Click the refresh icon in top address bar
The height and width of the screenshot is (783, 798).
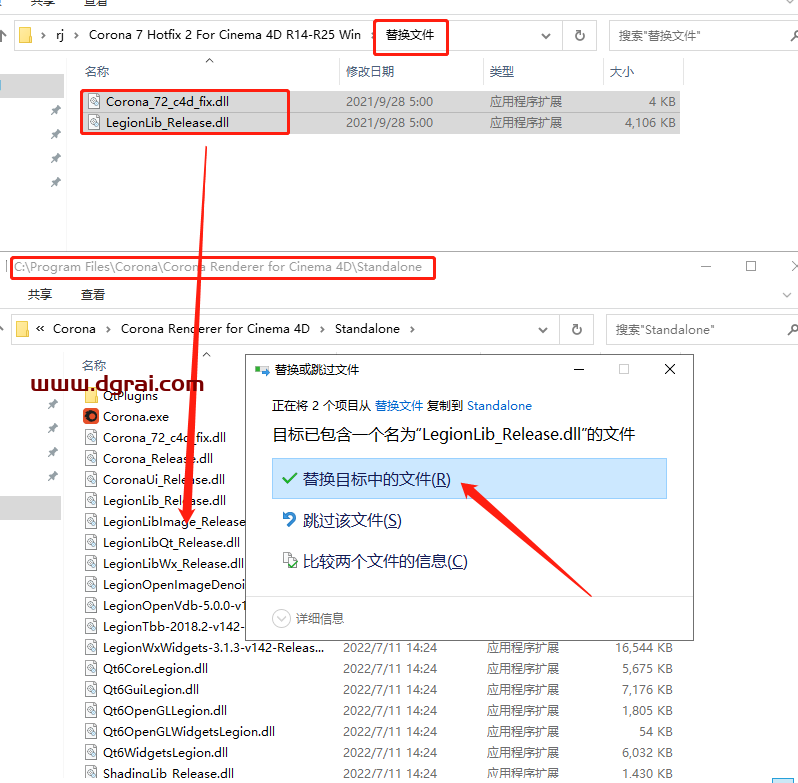(579, 35)
